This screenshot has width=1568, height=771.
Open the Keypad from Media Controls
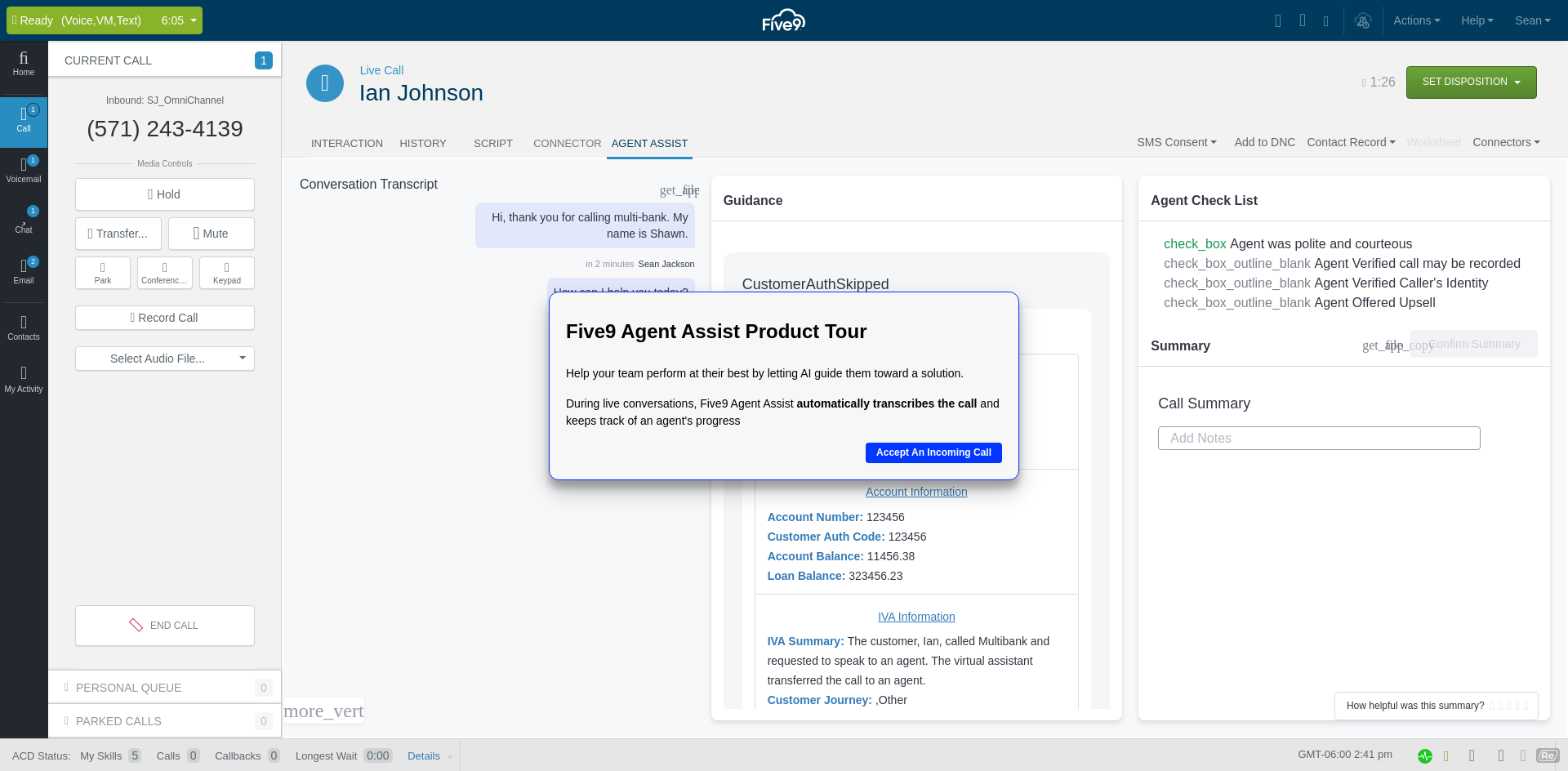coord(226,272)
